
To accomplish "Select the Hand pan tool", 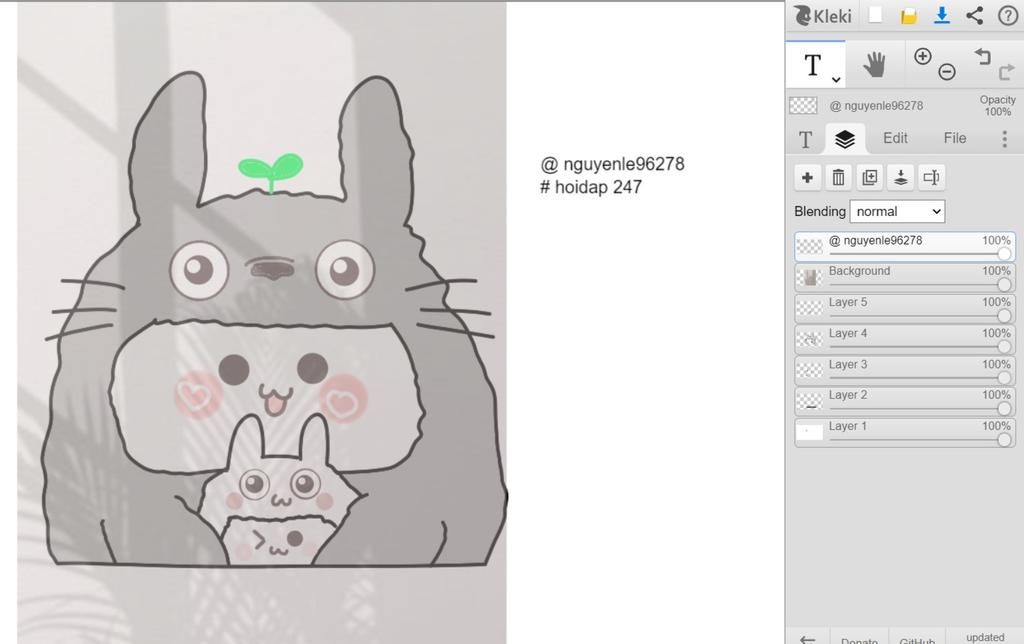I will 874,65.
